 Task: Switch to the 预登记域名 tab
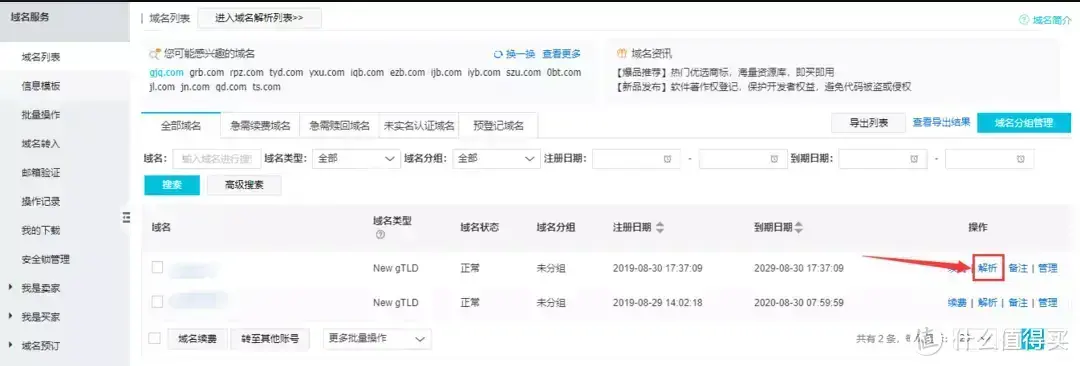tap(498, 126)
